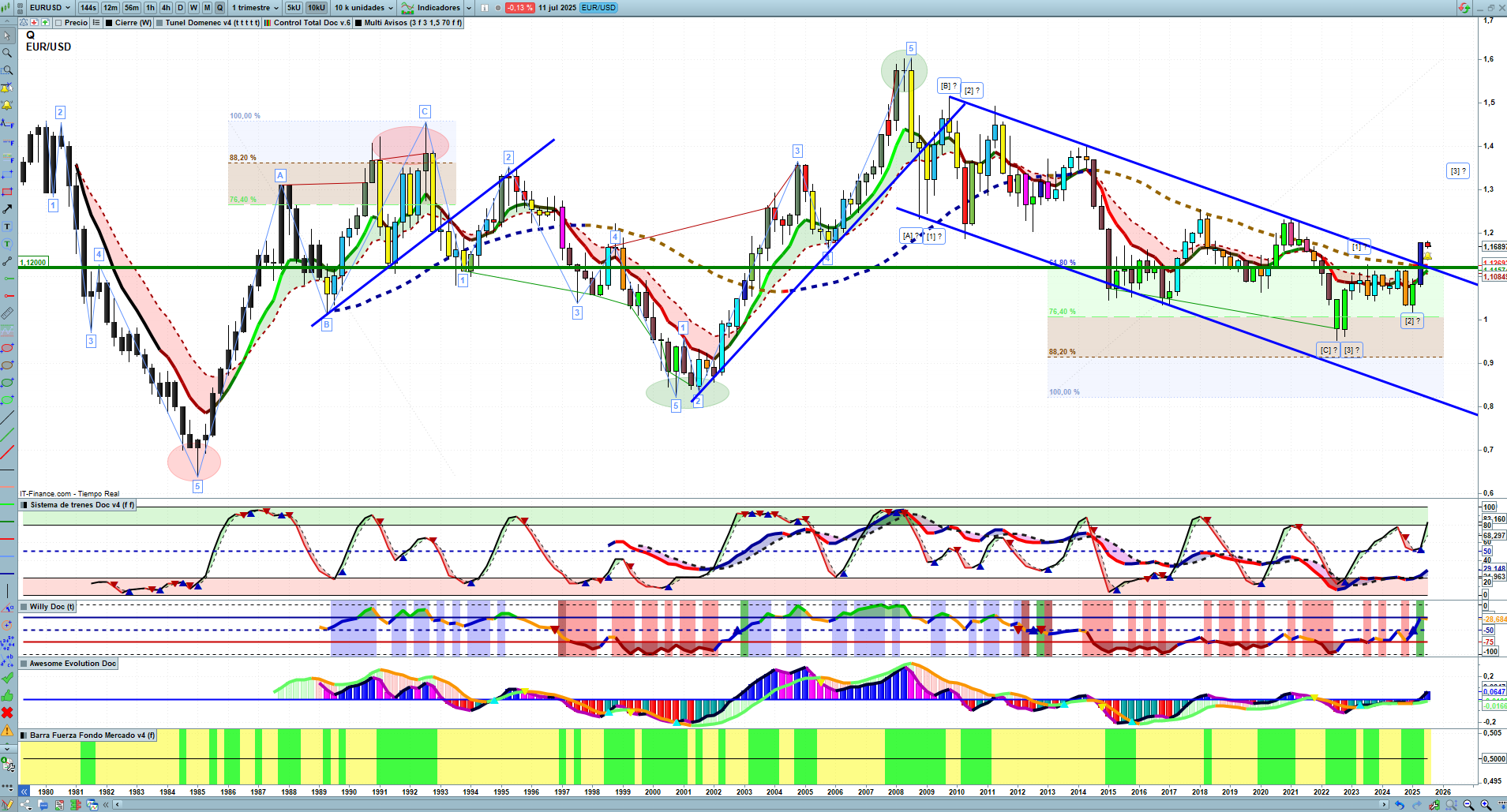Click the price indicator list icon beside Precio
Screen dimensions: 1507x812
tap(96, 23)
